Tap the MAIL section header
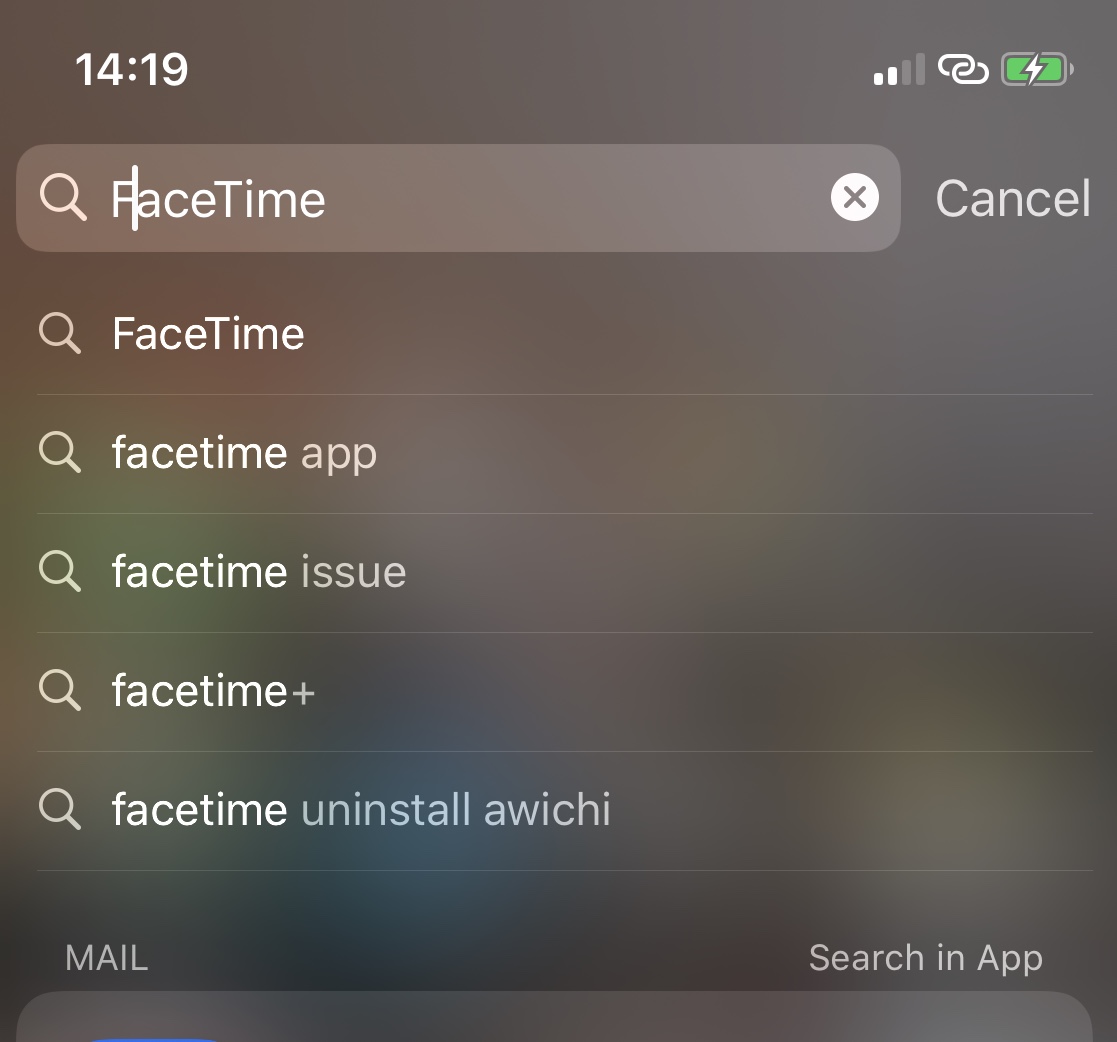The image size is (1117, 1042). 106,958
